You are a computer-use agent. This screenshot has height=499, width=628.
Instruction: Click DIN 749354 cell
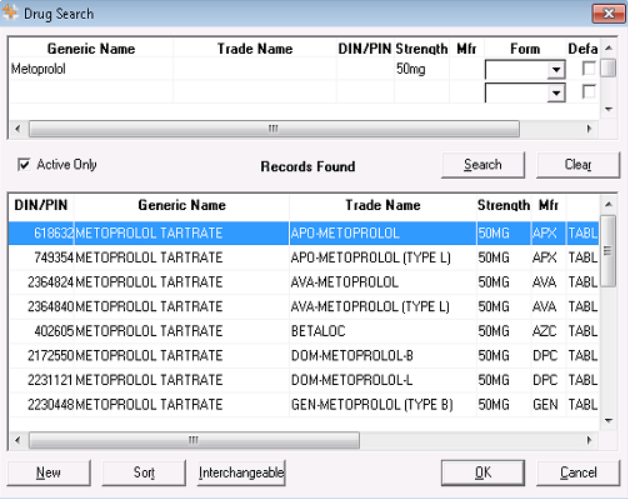pyautogui.click(x=42, y=258)
